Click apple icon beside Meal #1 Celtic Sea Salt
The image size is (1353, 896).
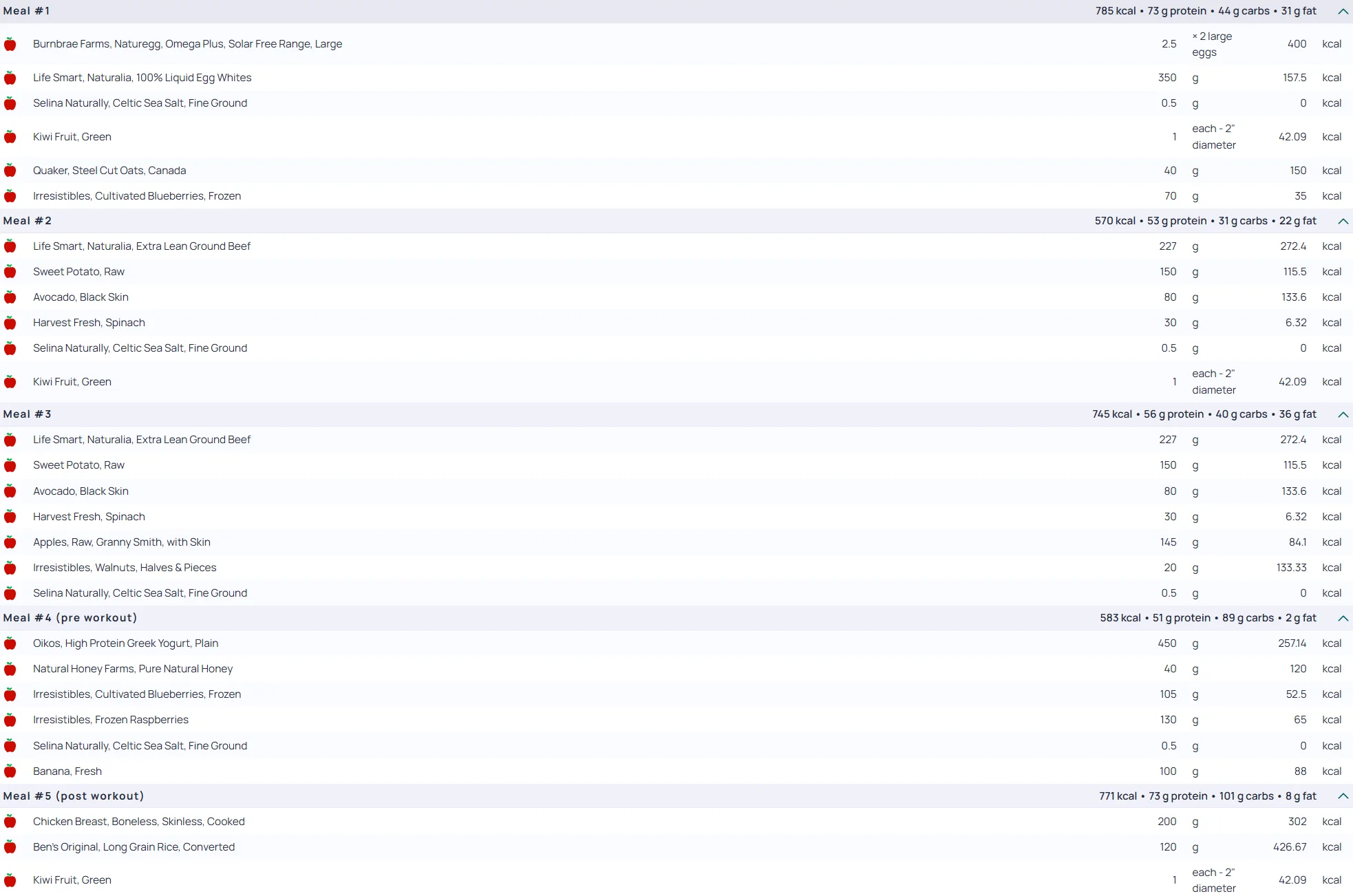pyautogui.click(x=10, y=104)
